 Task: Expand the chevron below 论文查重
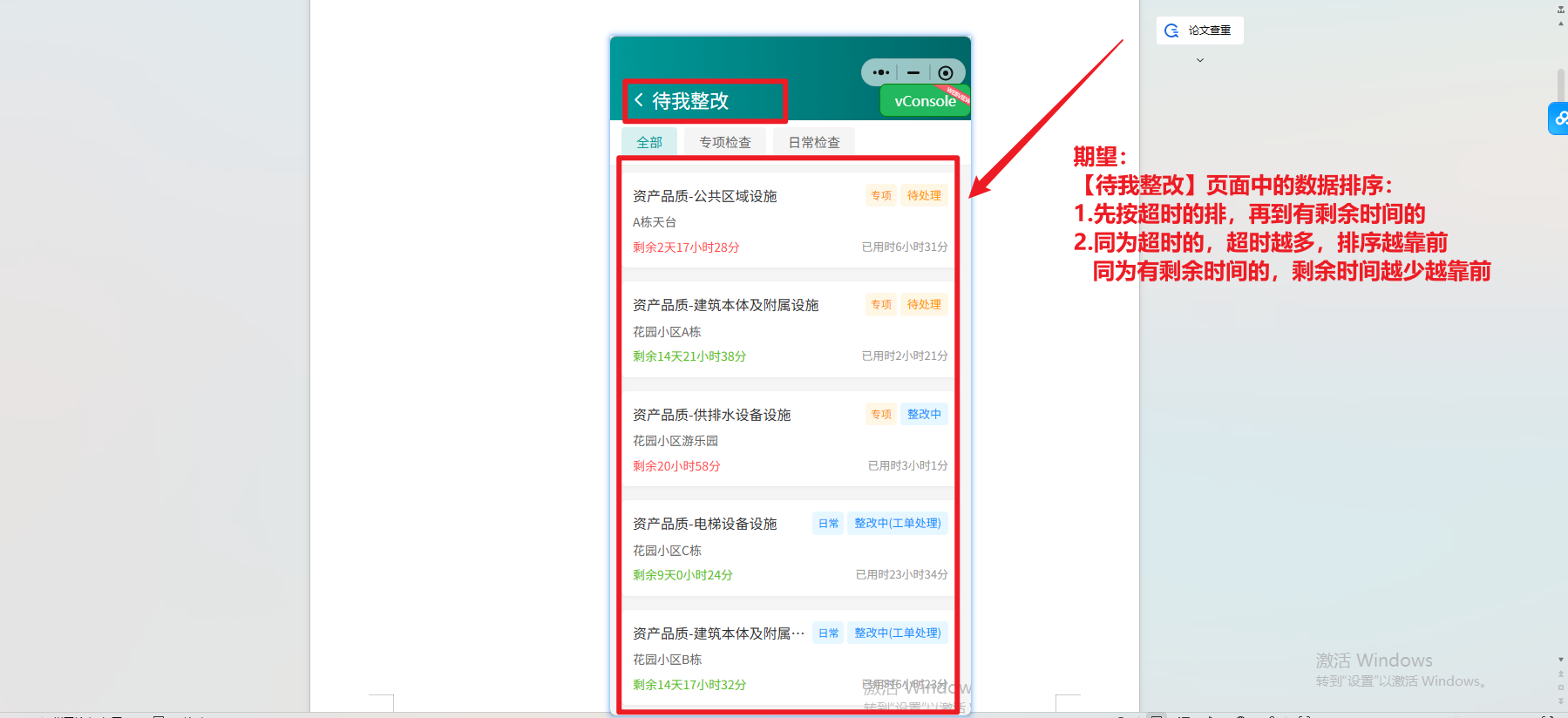coord(1200,60)
